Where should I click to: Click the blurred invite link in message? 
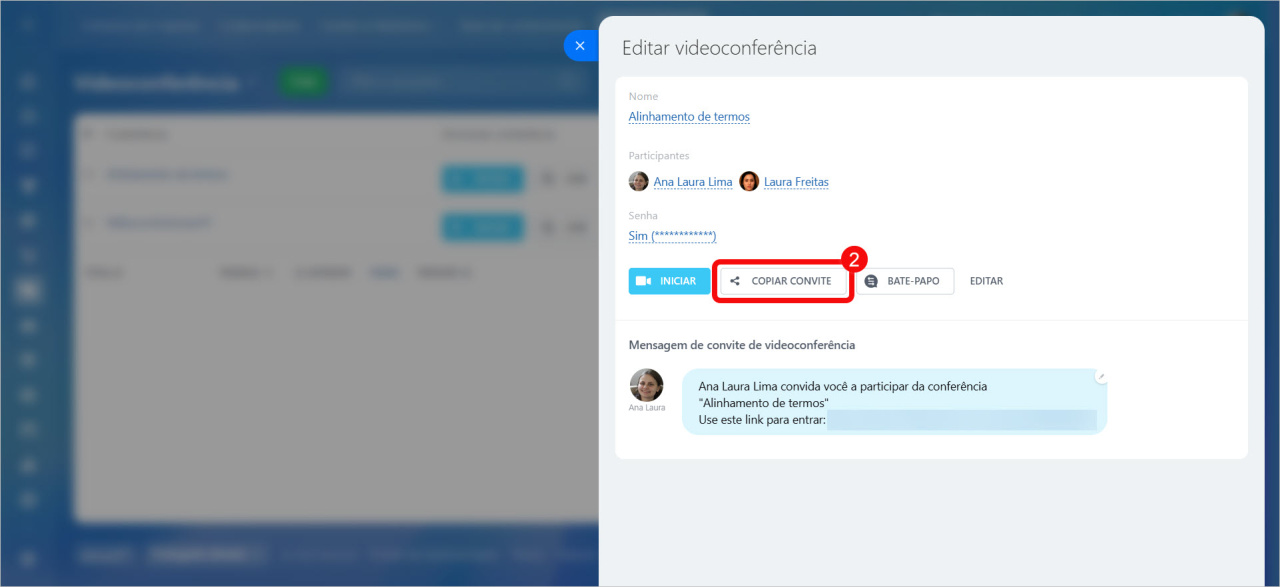click(960, 420)
